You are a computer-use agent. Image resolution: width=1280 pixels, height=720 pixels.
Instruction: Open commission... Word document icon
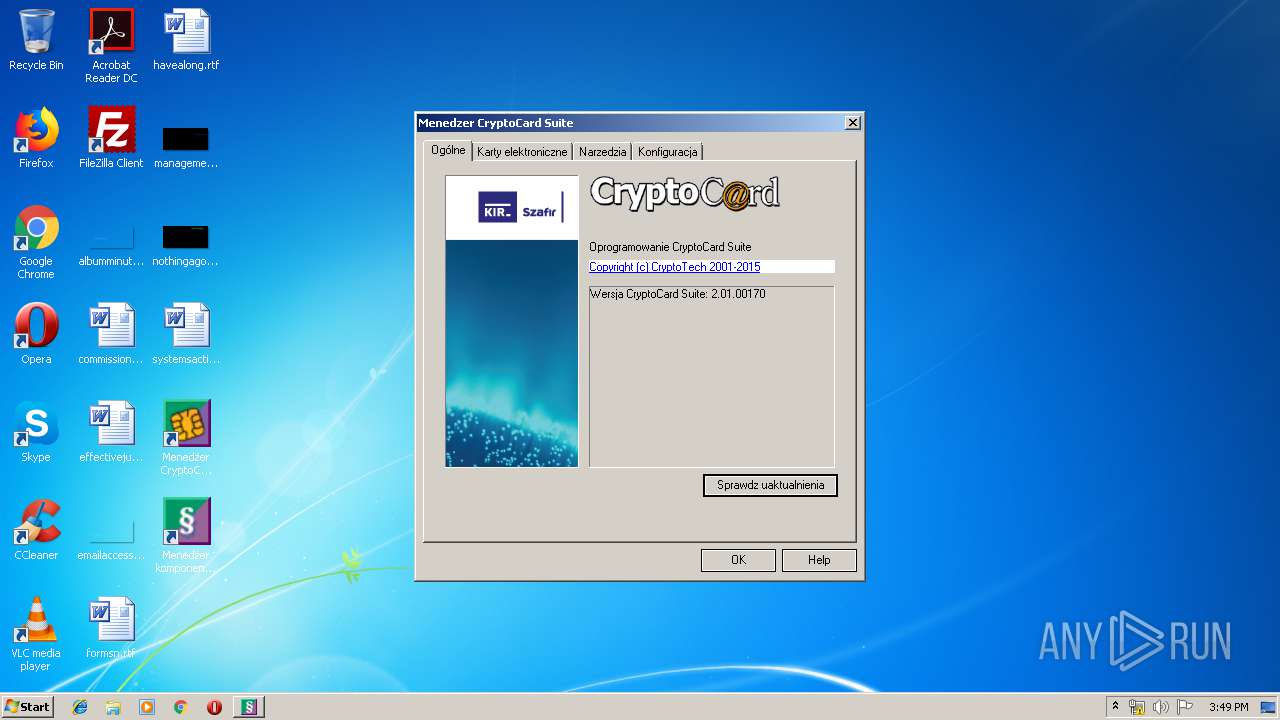tap(111, 334)
